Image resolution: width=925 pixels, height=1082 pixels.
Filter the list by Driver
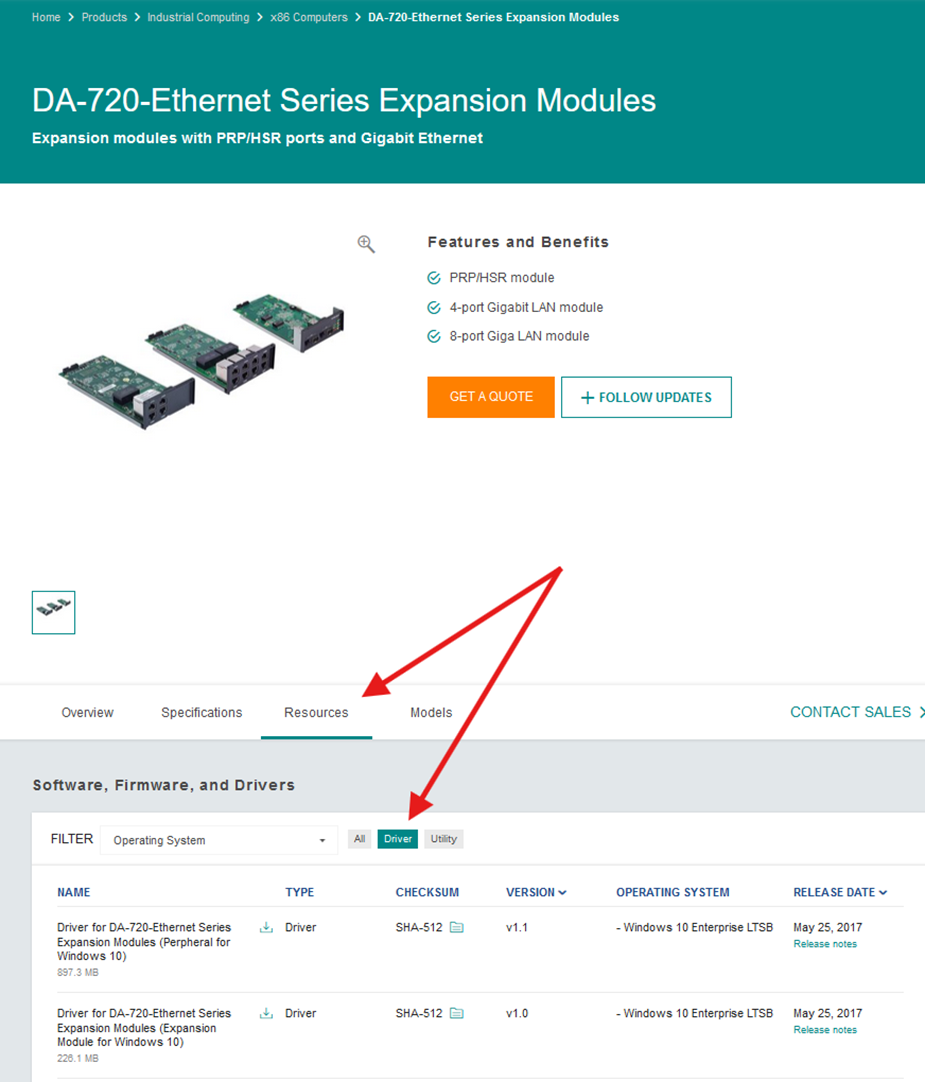point(398,839)
